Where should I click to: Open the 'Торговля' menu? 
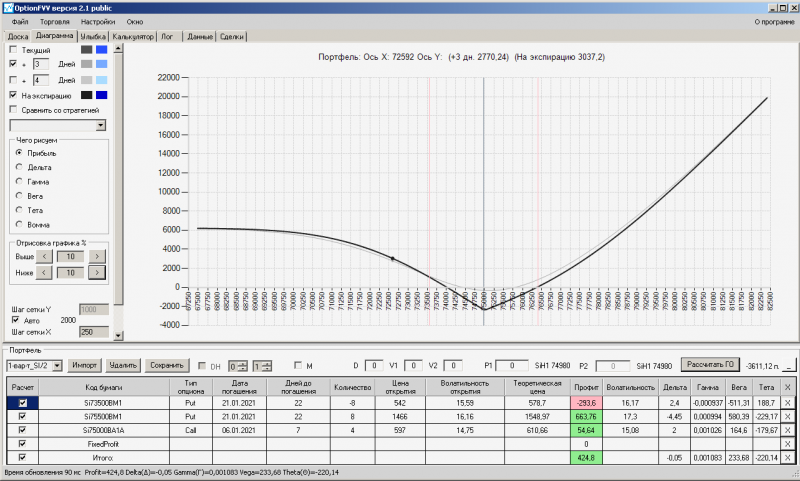(x=53, y=21)
